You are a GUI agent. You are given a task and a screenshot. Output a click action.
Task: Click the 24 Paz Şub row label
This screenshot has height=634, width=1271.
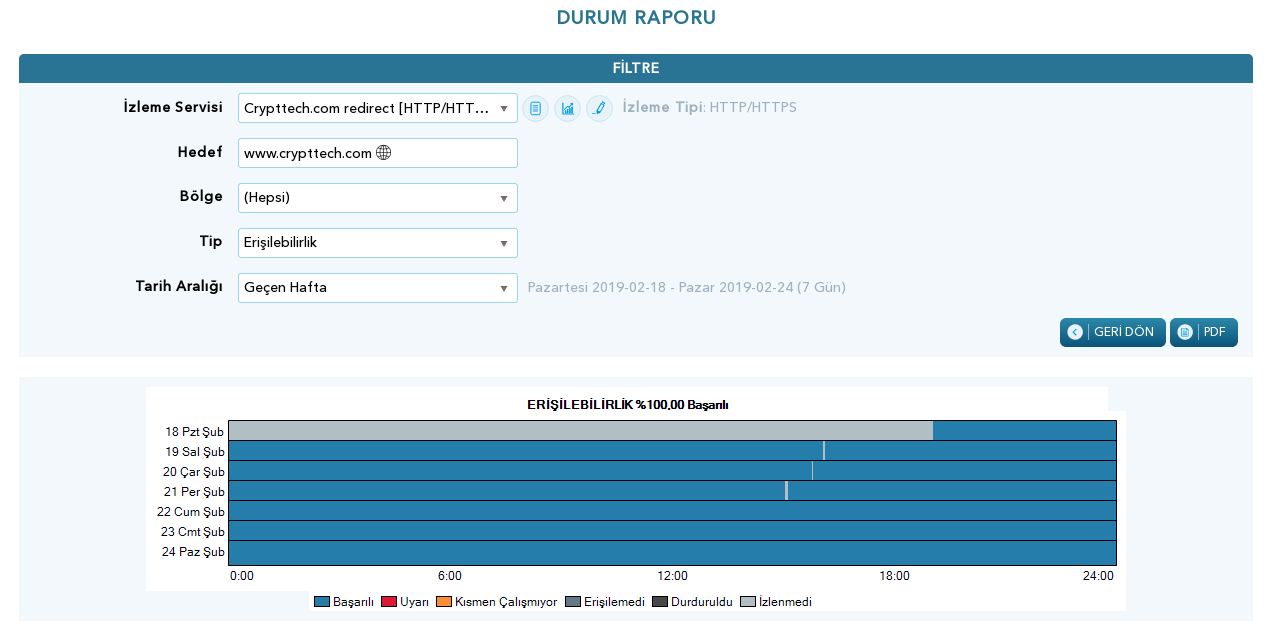coord(194,552)
